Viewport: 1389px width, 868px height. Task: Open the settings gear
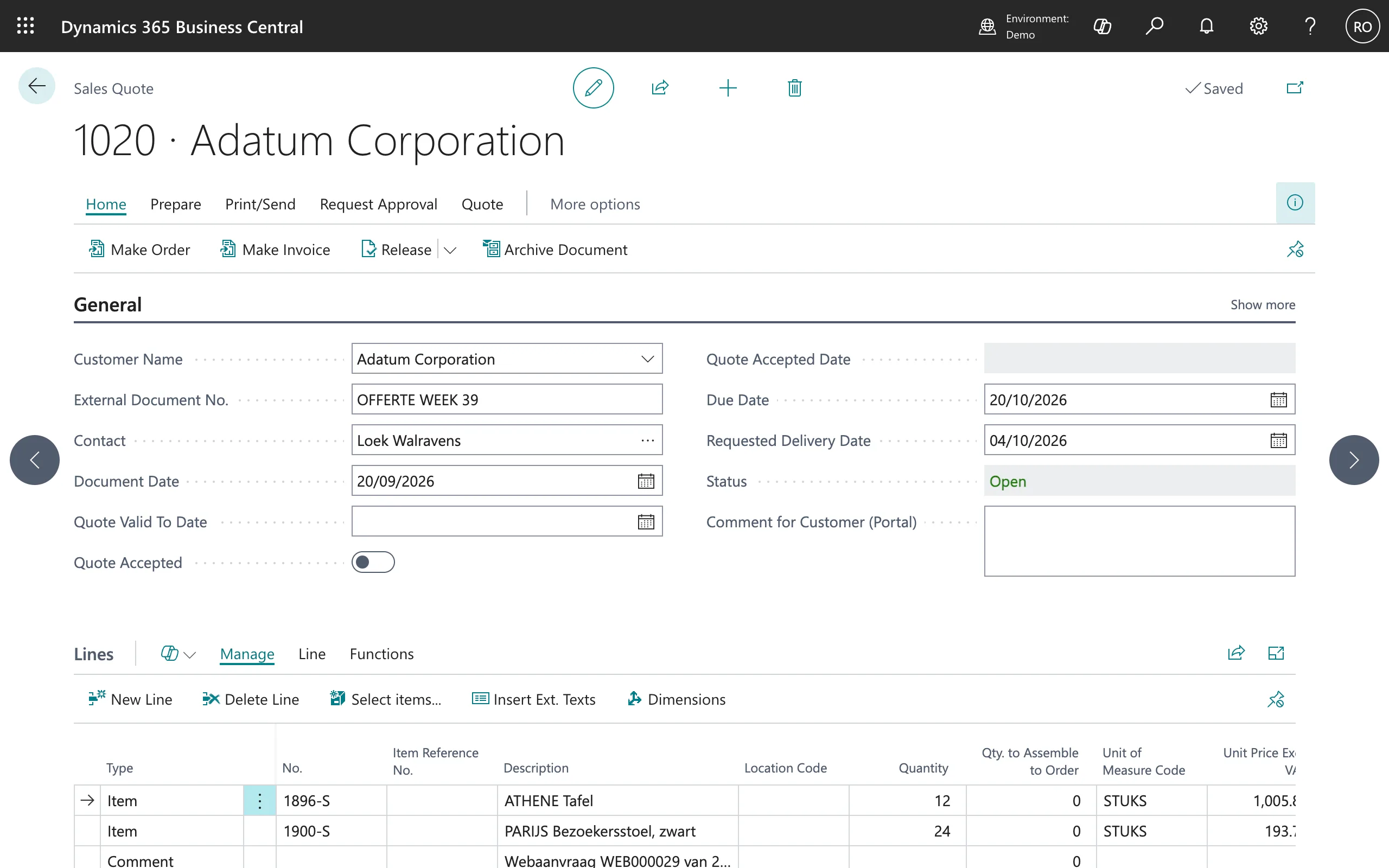[1258, 27]
